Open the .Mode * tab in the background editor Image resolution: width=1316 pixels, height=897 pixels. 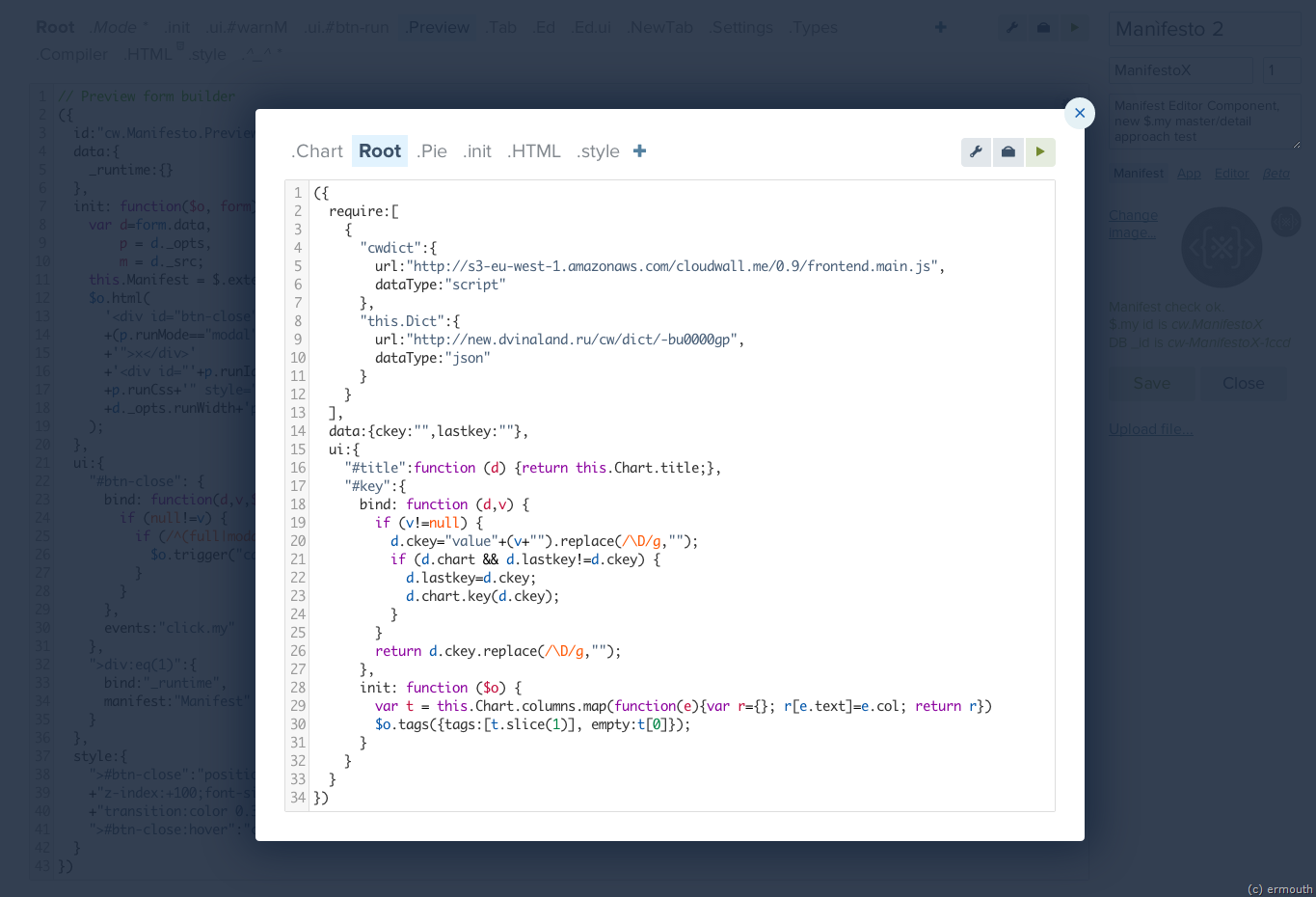tap(119, 28)
